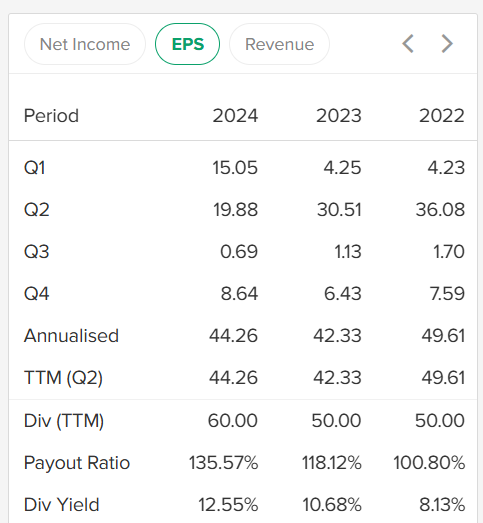The width and height of the screenshot is (483, 523).
Task: Click the Q1 2024 value 15.05
Action: pos(235,167)
